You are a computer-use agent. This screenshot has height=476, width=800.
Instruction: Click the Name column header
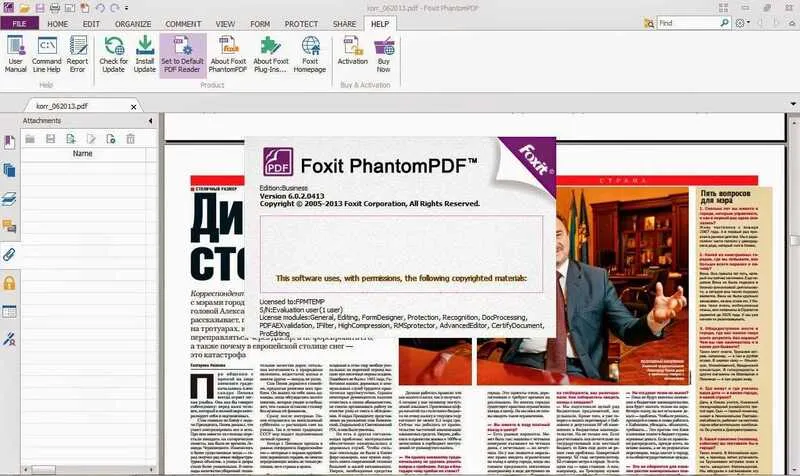click(x=83, y=154)
